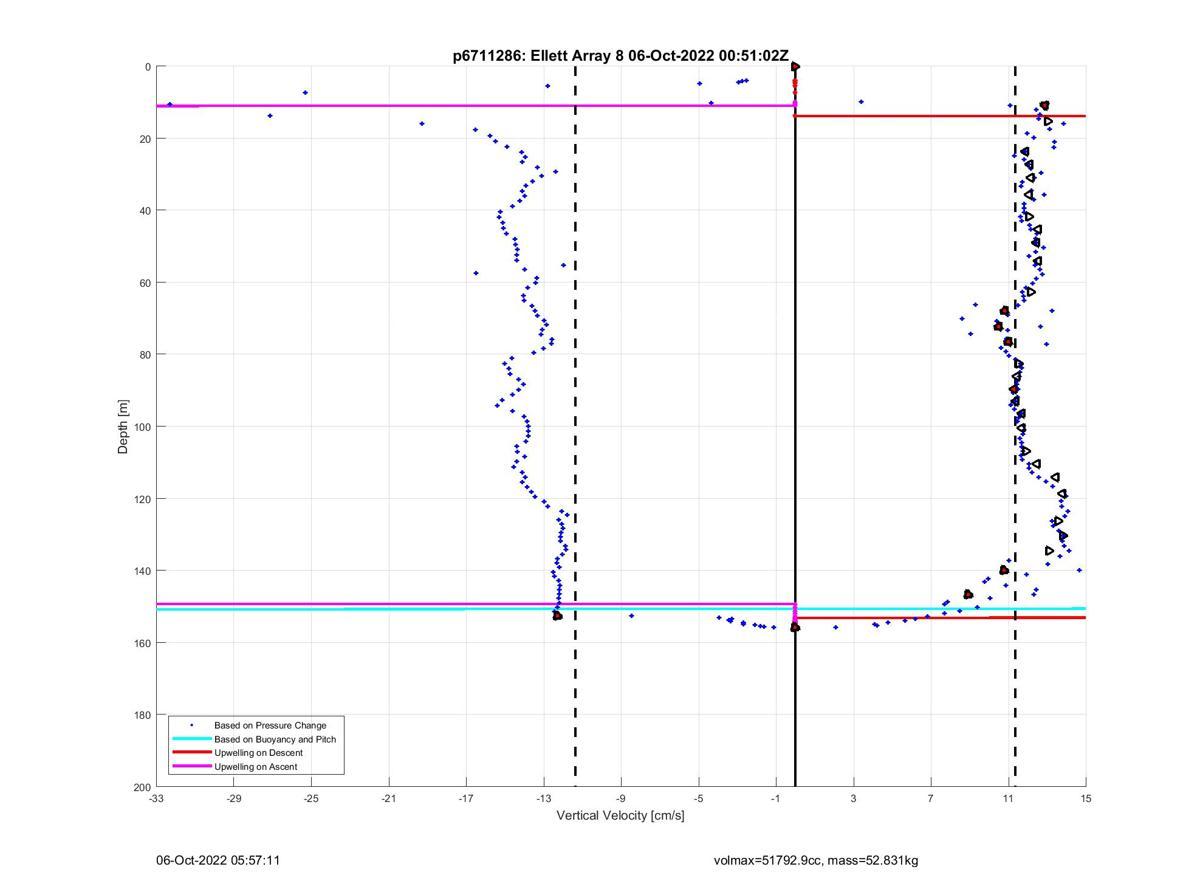Click the 'volmax=51792.9cc, mass=52.831kg' footer text
Viewport: 1200px width, 885px height.
[x=816, y=860]
